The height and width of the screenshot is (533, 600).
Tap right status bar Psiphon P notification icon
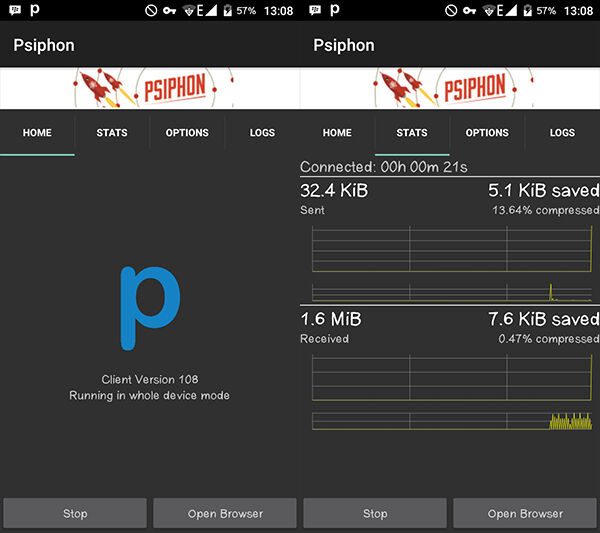pyautogui.click(x=335, y=10)
